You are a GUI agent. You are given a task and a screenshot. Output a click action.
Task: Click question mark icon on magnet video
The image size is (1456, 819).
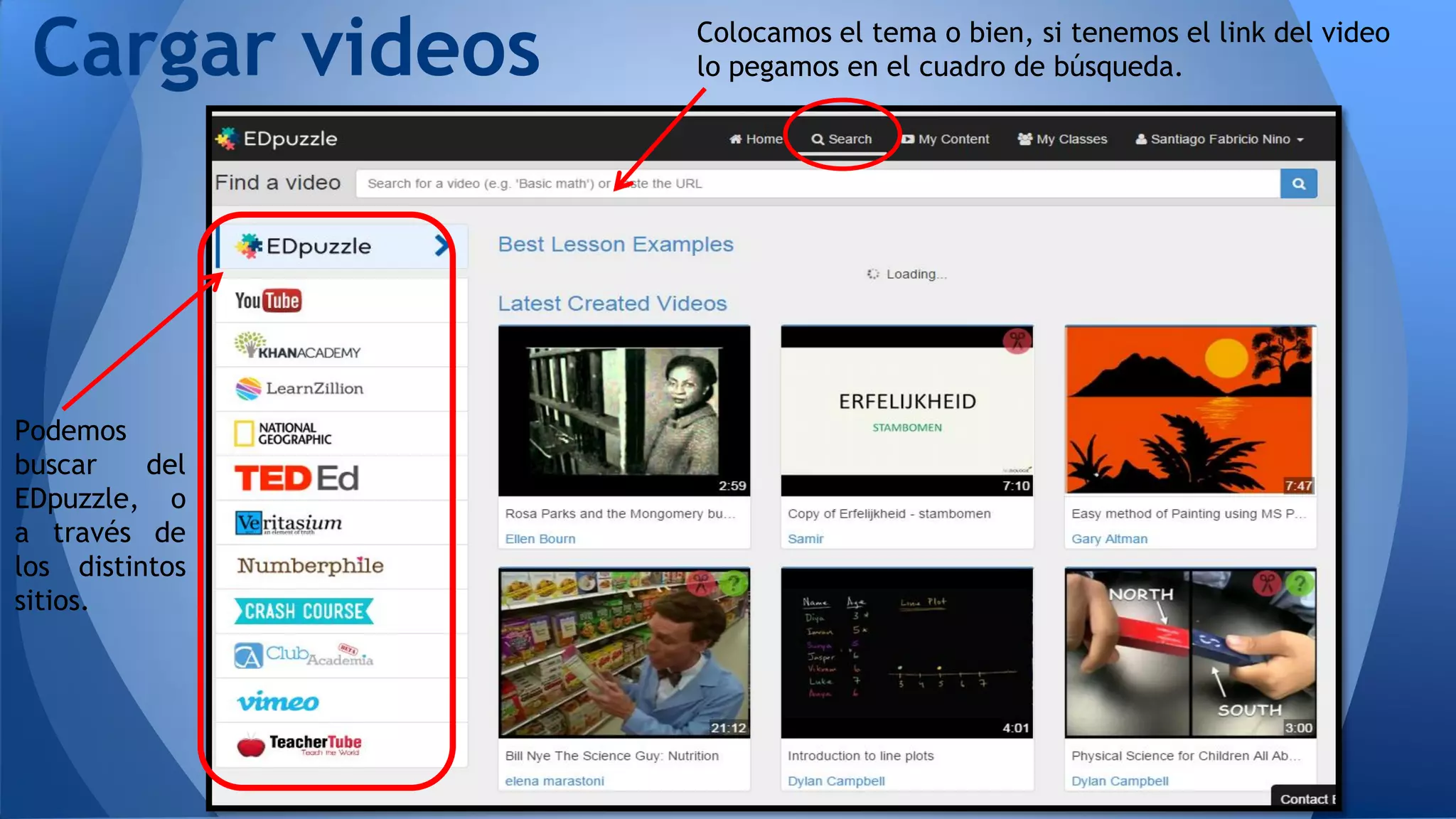pyautogui.click(x=1300, y=584)
